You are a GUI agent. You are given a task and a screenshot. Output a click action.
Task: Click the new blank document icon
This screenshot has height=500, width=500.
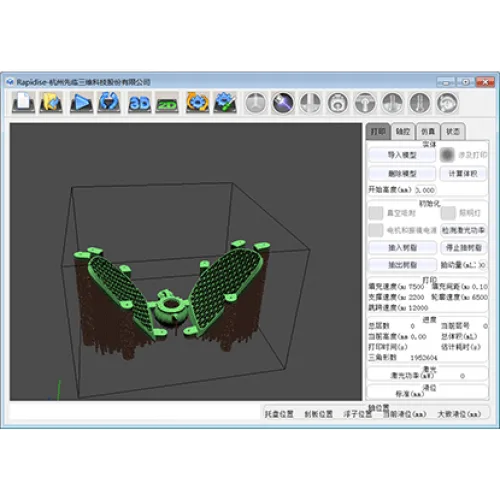coord(23,102)
